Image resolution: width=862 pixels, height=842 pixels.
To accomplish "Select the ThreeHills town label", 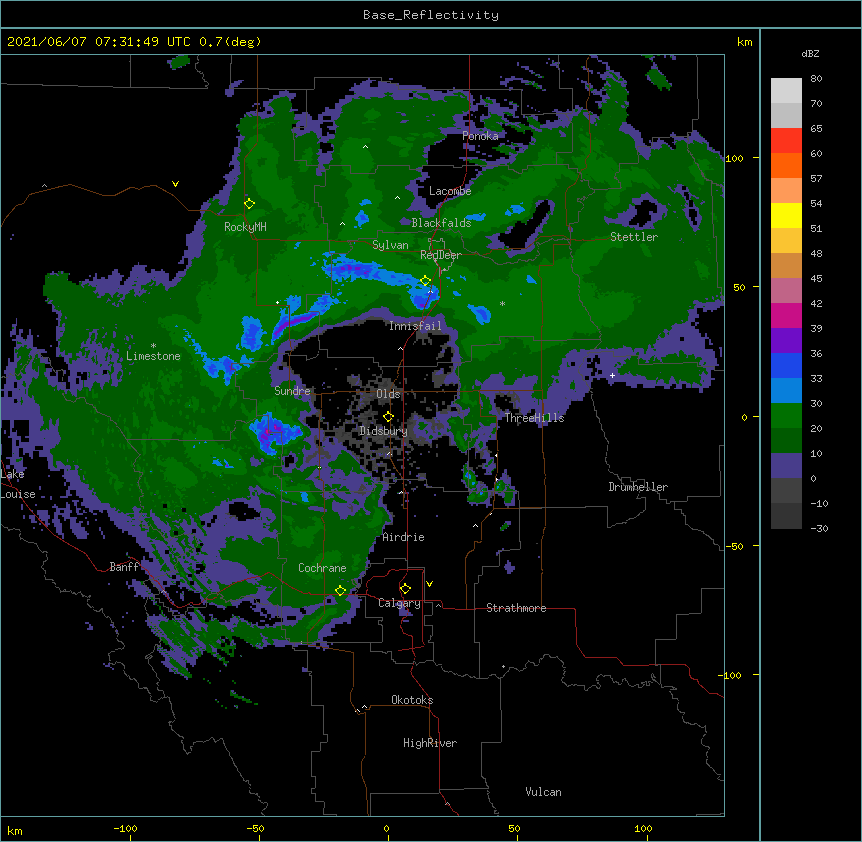I will tap(534, 418).
